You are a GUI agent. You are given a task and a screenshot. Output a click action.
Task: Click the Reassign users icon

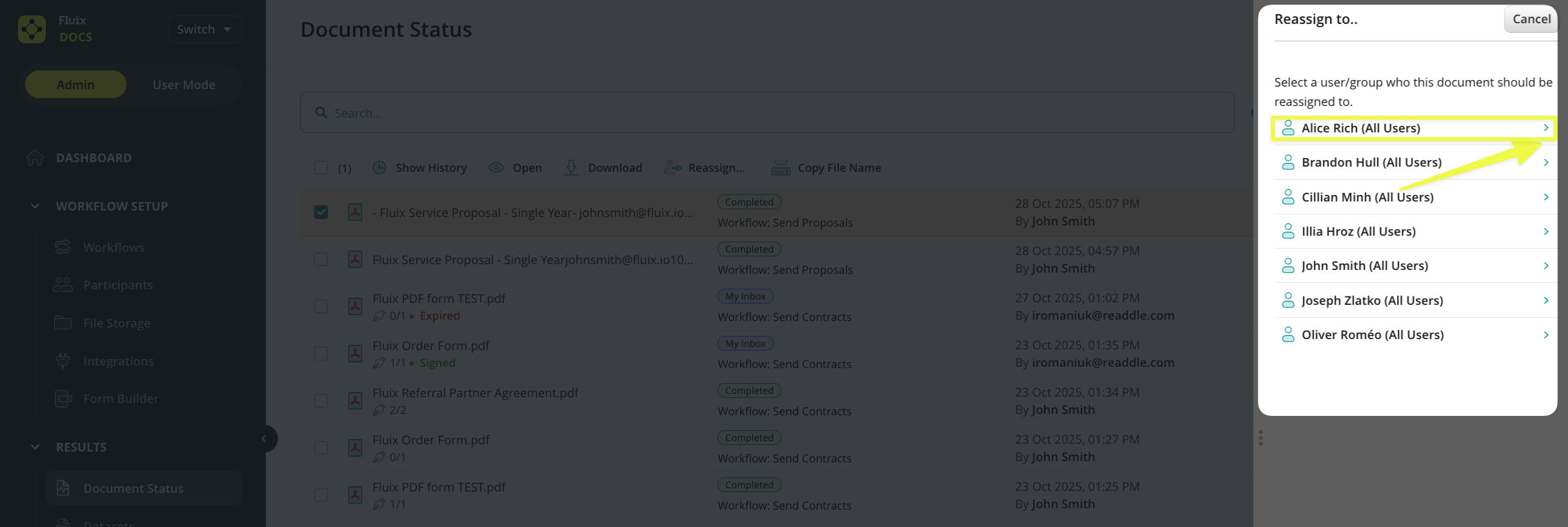tap(672, 168)
